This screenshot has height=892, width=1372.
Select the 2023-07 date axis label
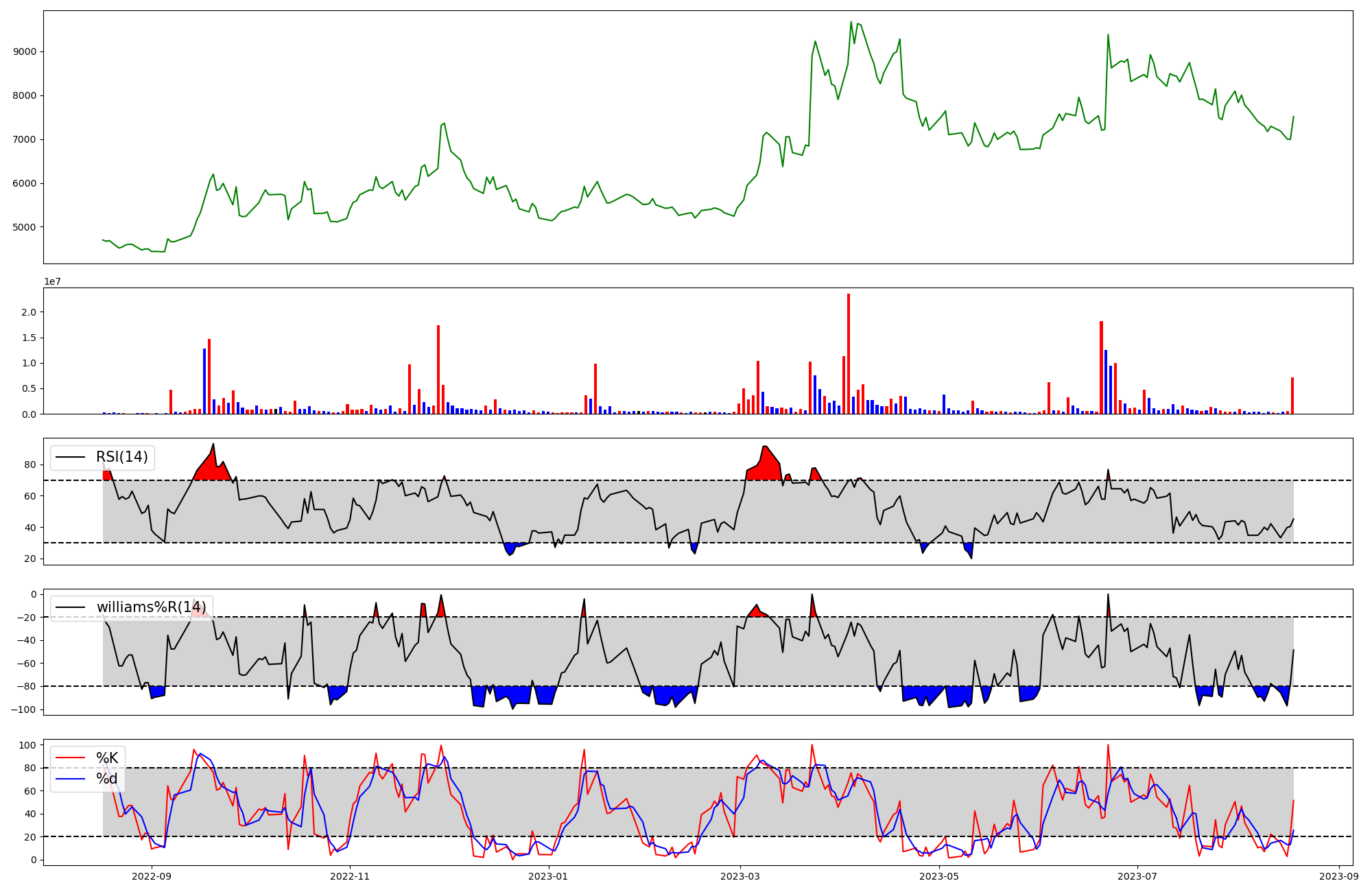pos(1137,876)
